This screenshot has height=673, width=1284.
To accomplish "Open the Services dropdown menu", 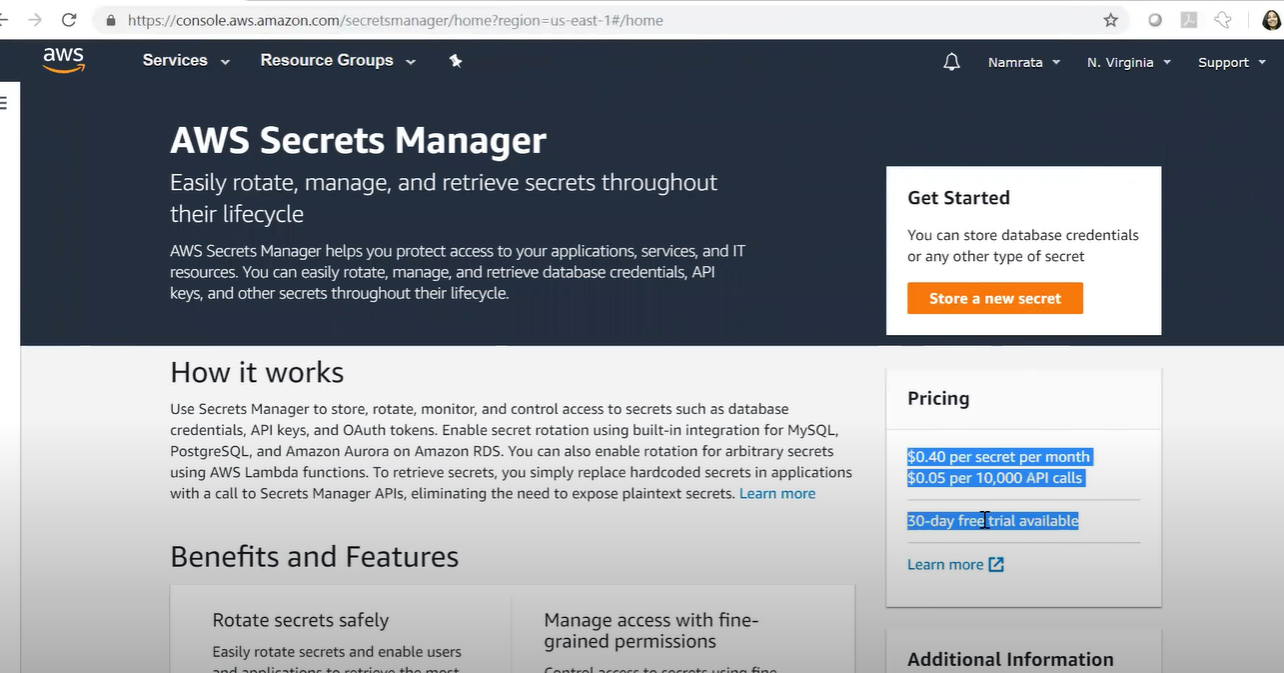I will tap(186, 61).
